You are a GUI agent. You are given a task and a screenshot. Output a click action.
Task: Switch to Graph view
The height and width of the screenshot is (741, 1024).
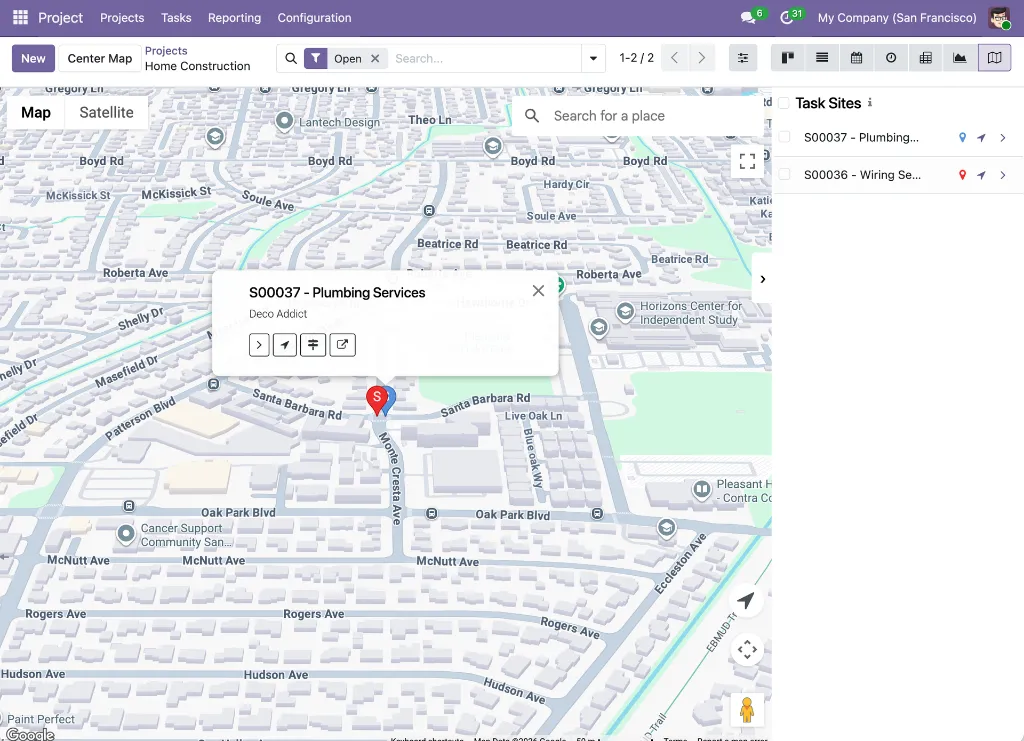coord(960,58)
